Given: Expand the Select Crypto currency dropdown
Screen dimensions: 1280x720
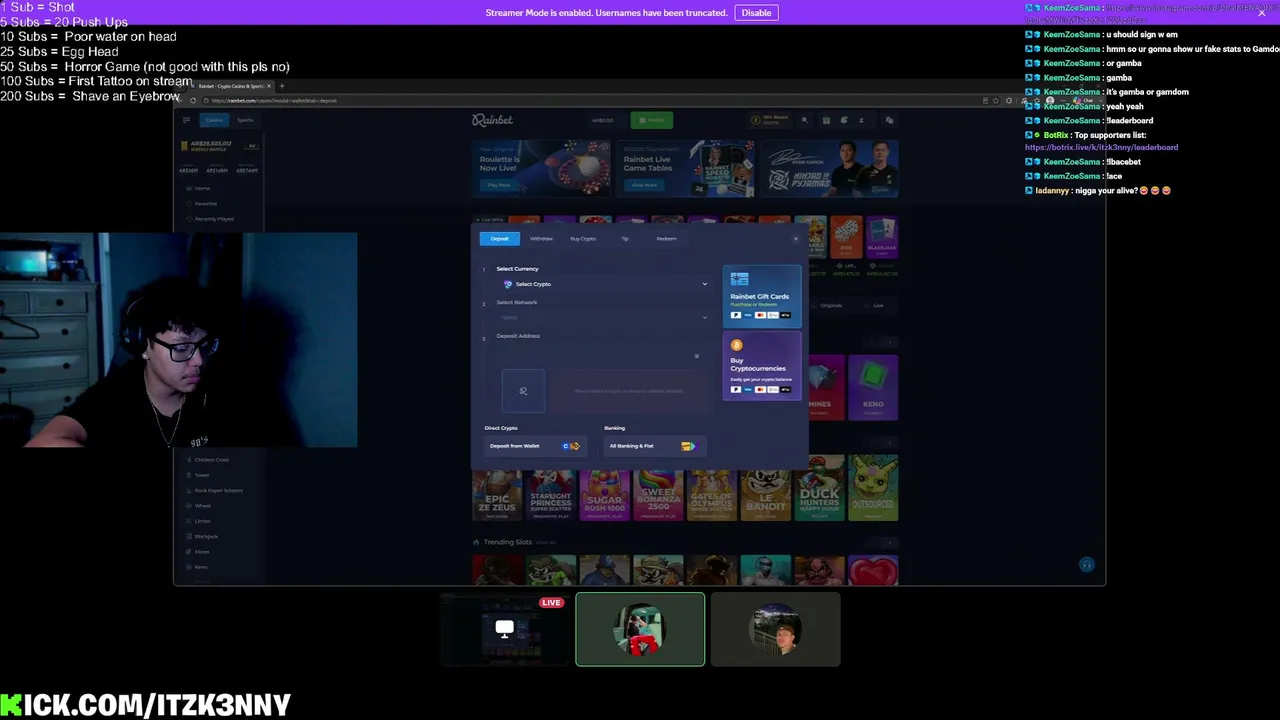Looking at the screenshot, I should pos(605,284).
